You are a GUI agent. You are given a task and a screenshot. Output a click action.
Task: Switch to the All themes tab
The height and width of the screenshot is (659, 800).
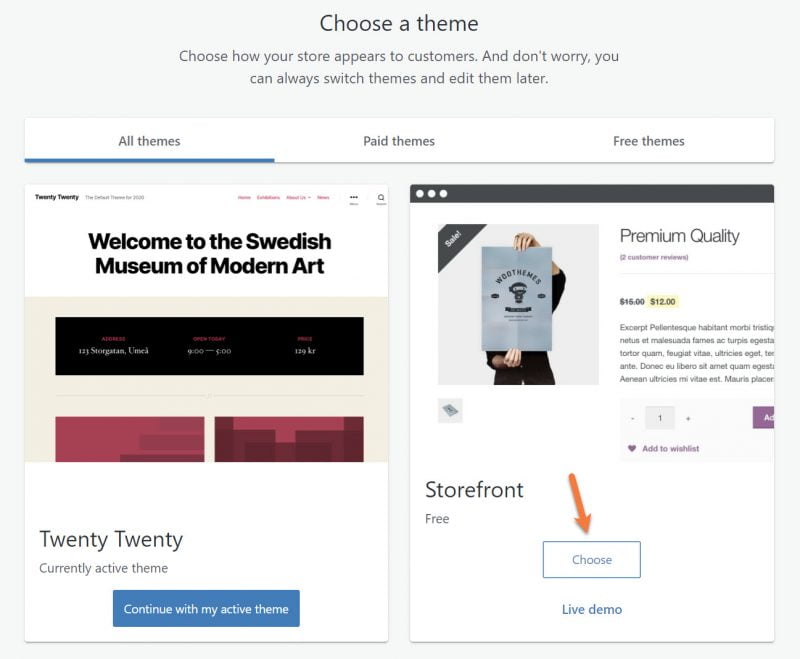[x=149, y=141]
